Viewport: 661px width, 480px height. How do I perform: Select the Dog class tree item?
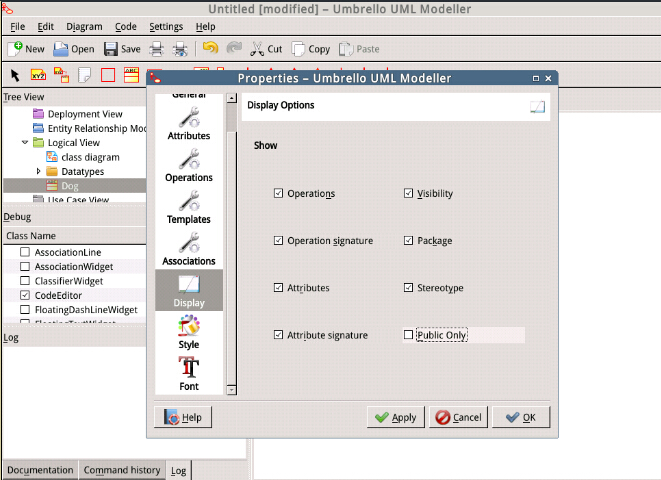(75, 185)
